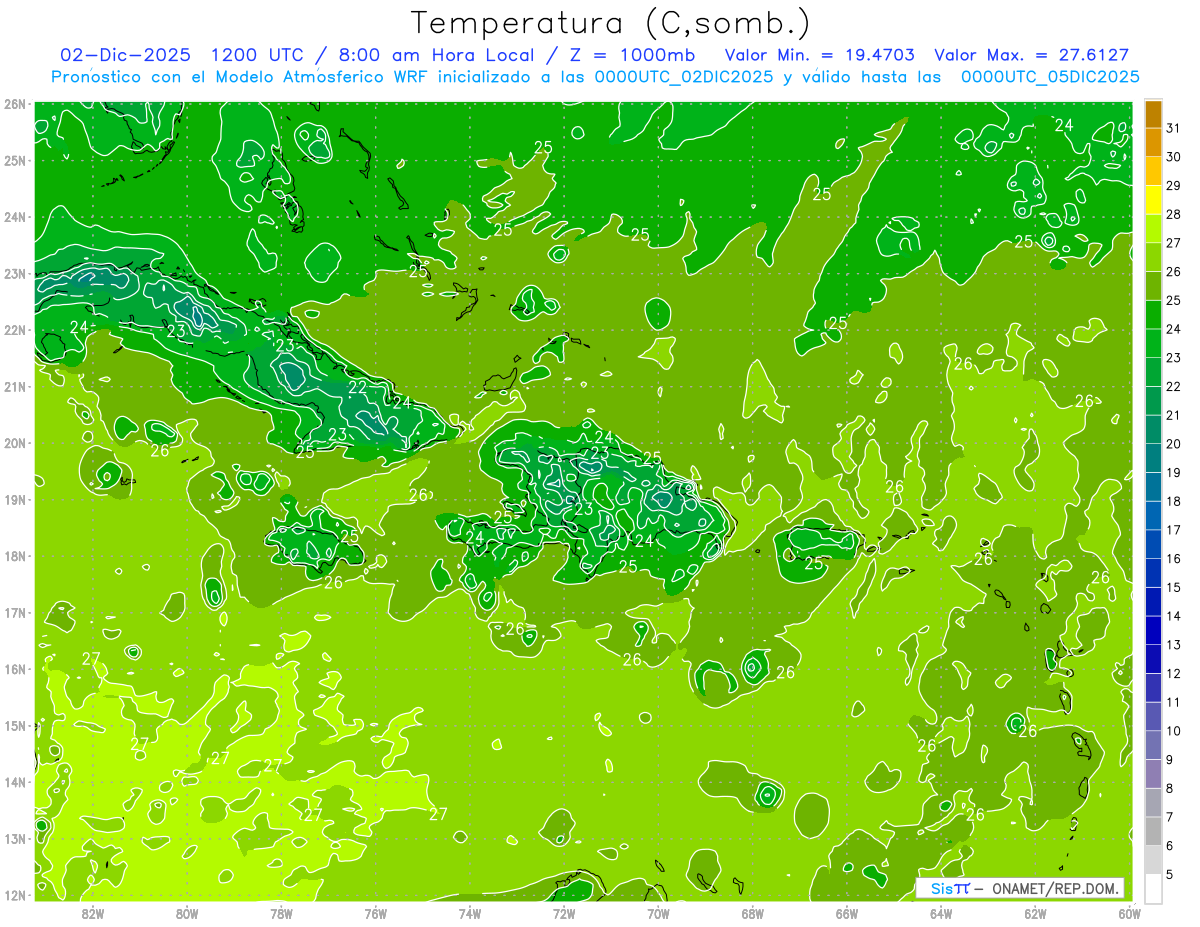Click the '68W' longitude axis label
The image size is (1200, 927).
[752, 913]
